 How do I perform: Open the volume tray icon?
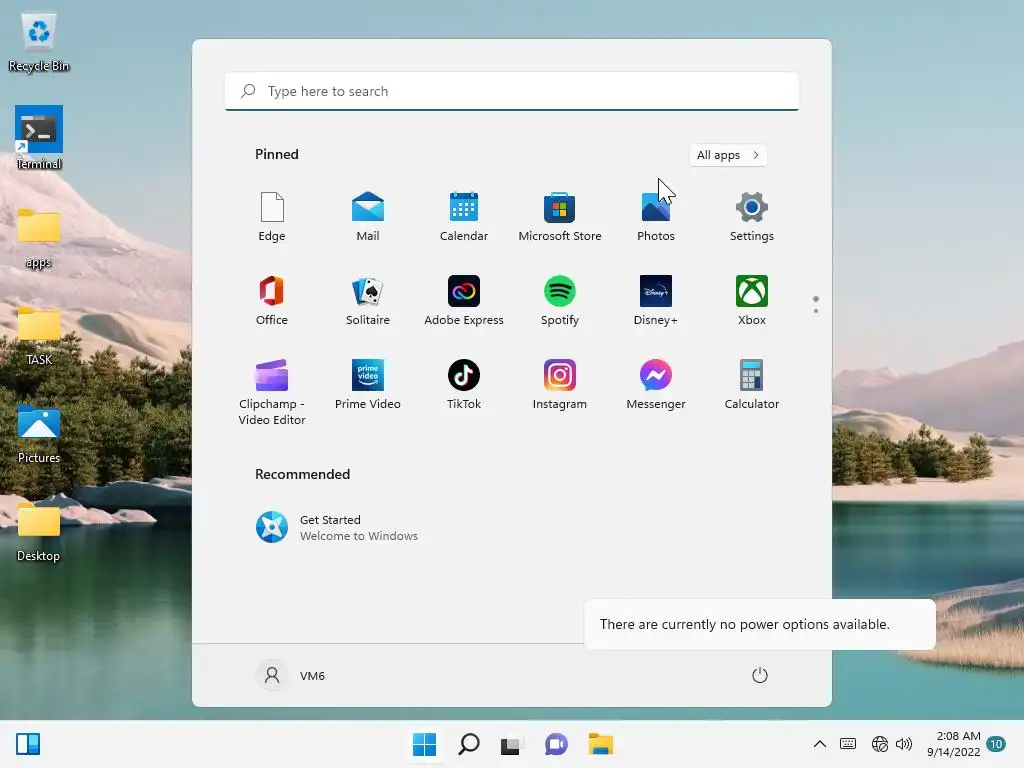(x=904, y=744)
